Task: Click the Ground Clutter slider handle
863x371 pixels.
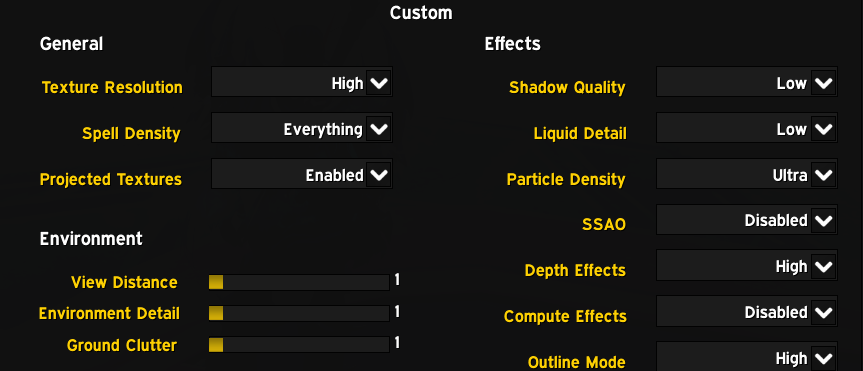Action: [x=216, y=345]
